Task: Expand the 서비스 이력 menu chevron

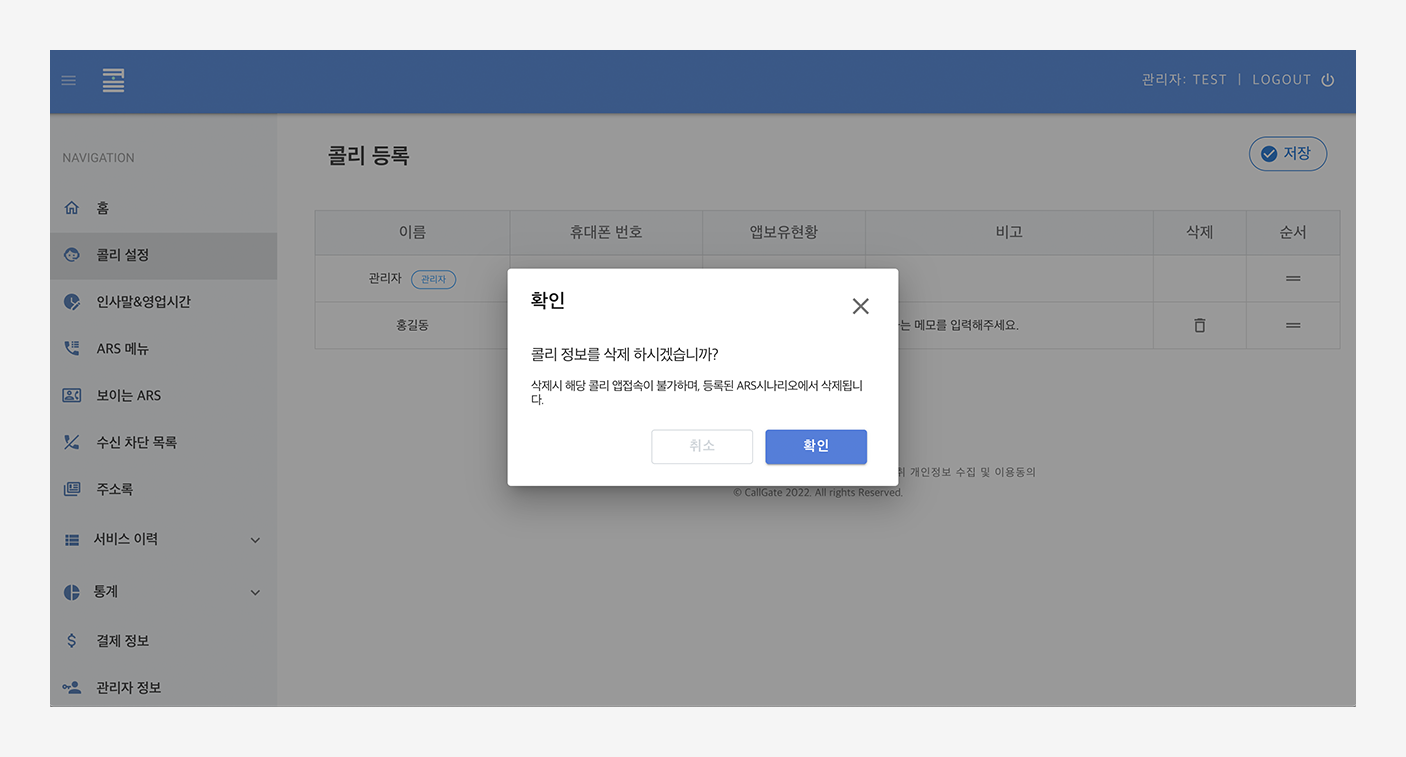Action: 255,540
